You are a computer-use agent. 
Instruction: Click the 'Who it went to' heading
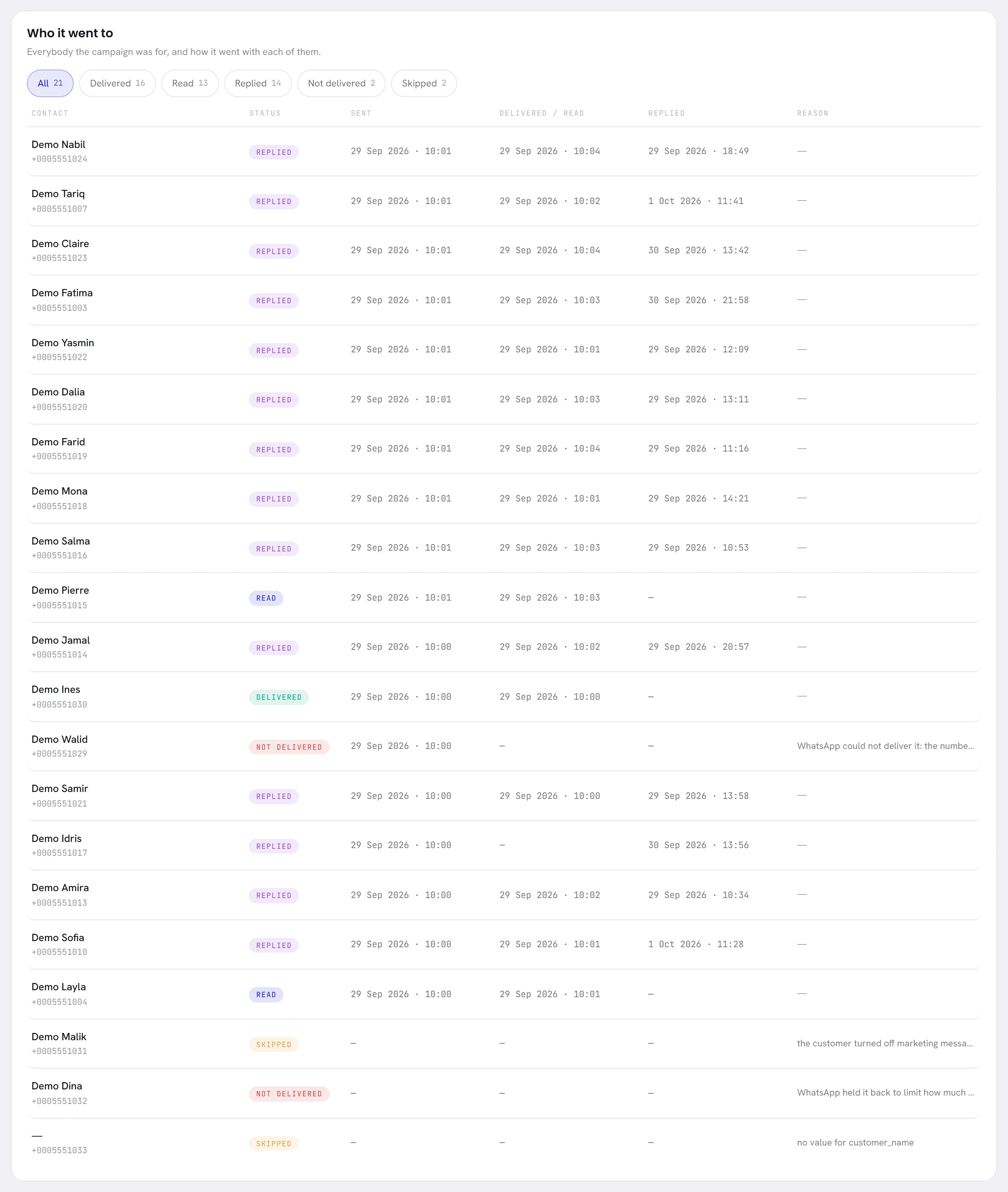pos(70,33)
